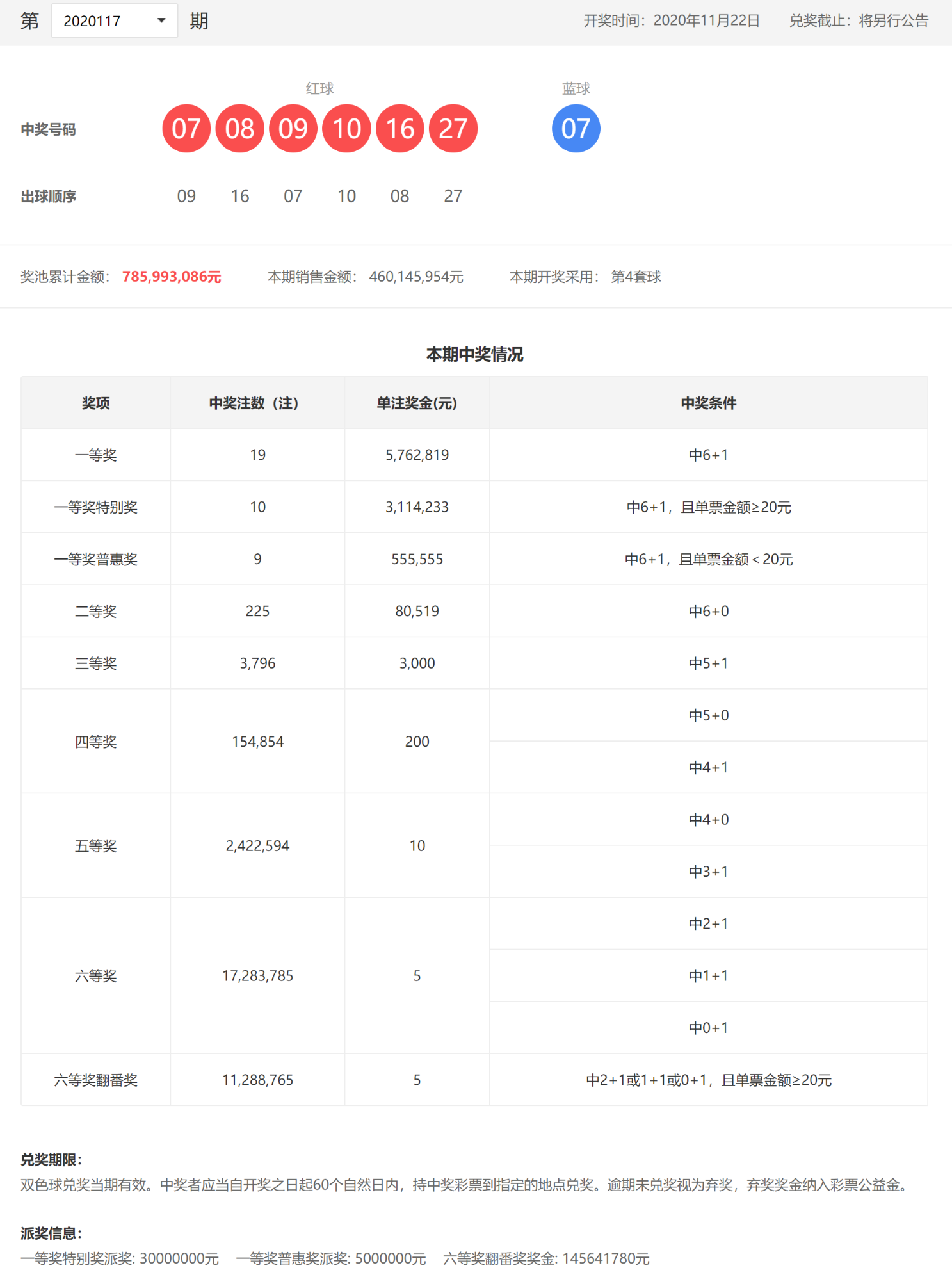Click the red ball numbered 16
This screenshot has width=952, height=1284.
click(x=399, y=129)
